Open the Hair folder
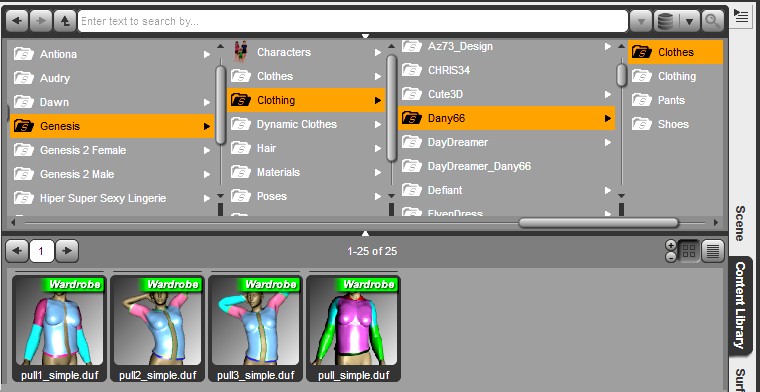Image resolution: width=760 pixels, height=392 pixels. point(306,148)
